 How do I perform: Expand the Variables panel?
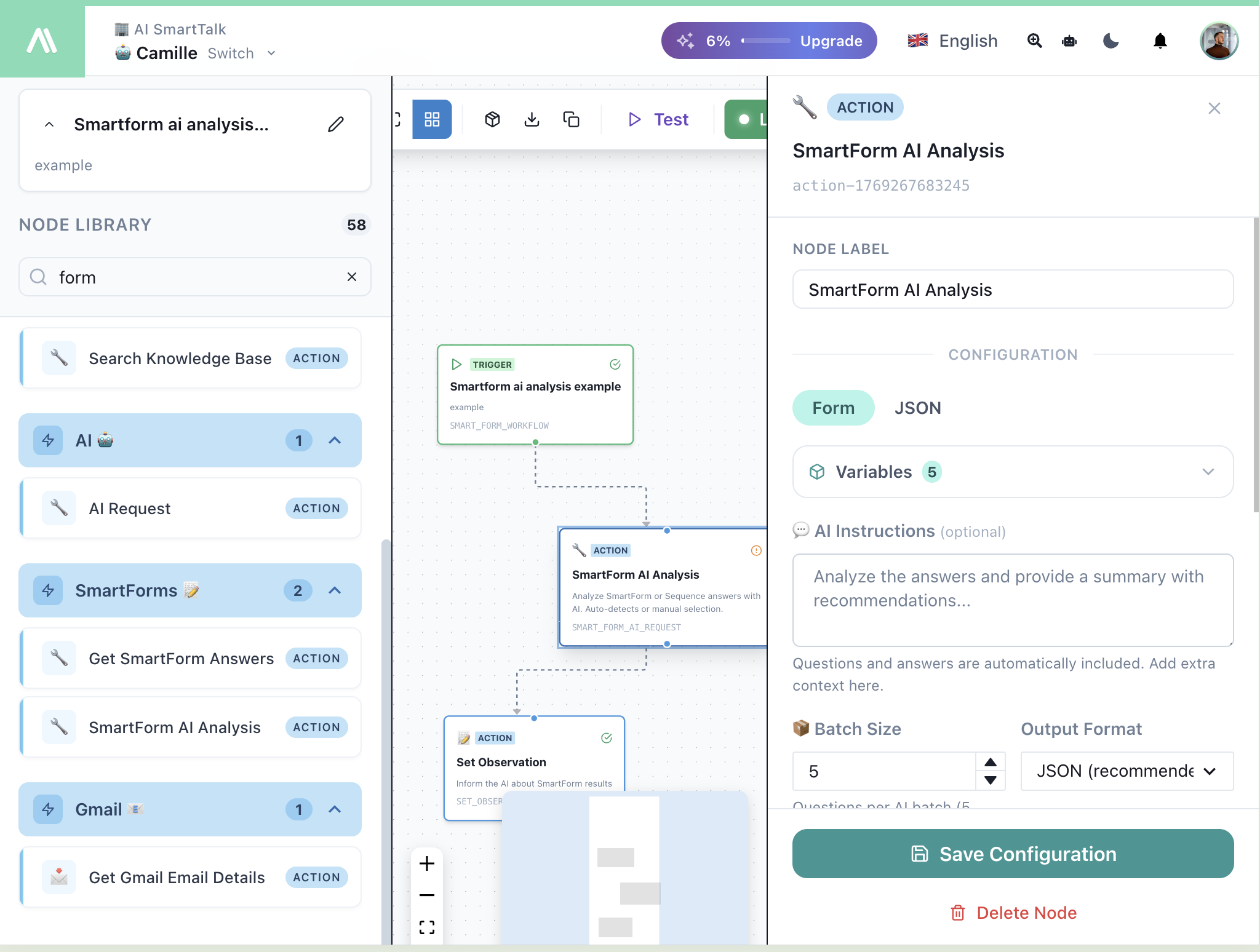[1208, 472]
